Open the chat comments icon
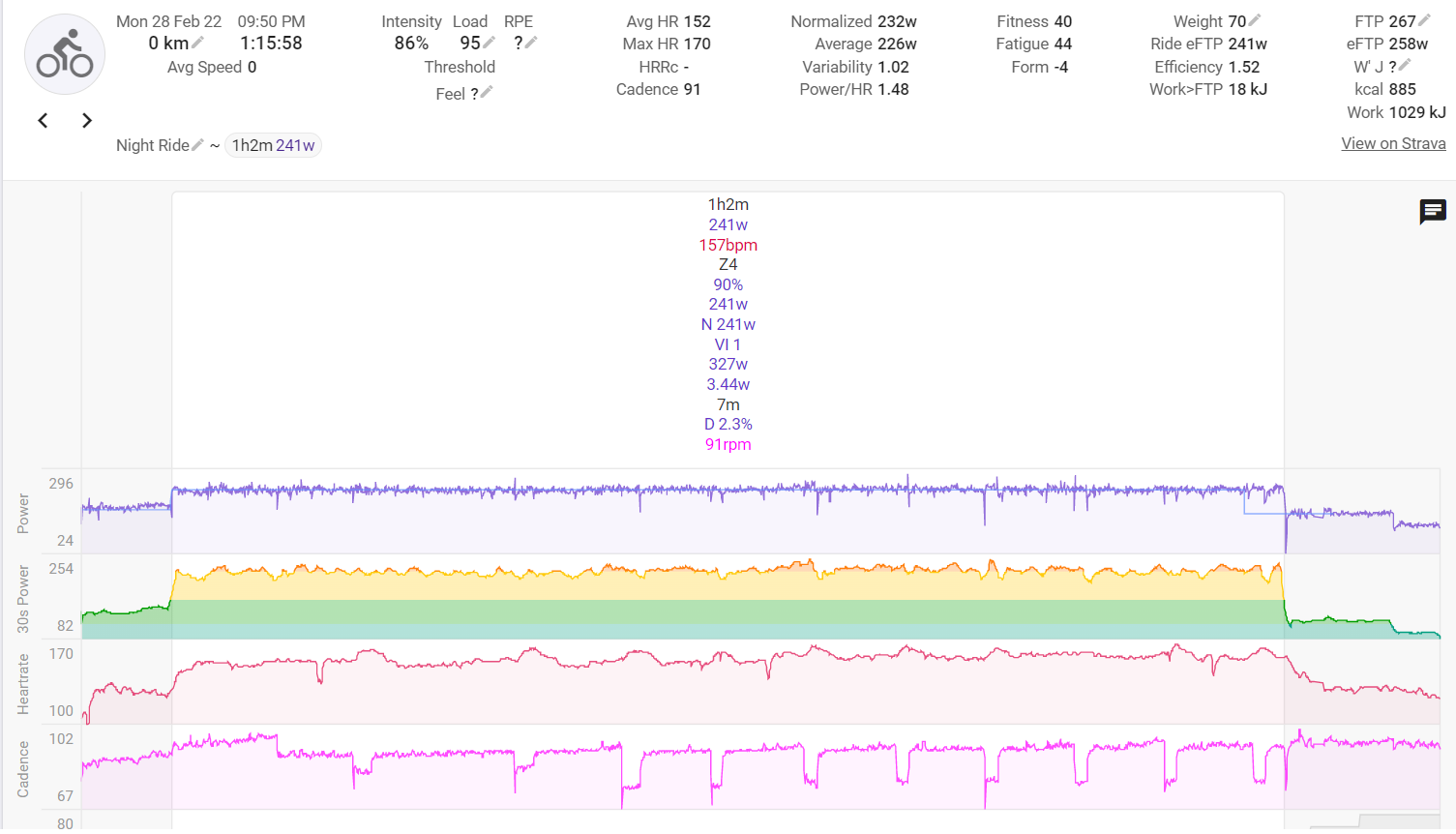Screen dimensions: 1456x834 1432,211
